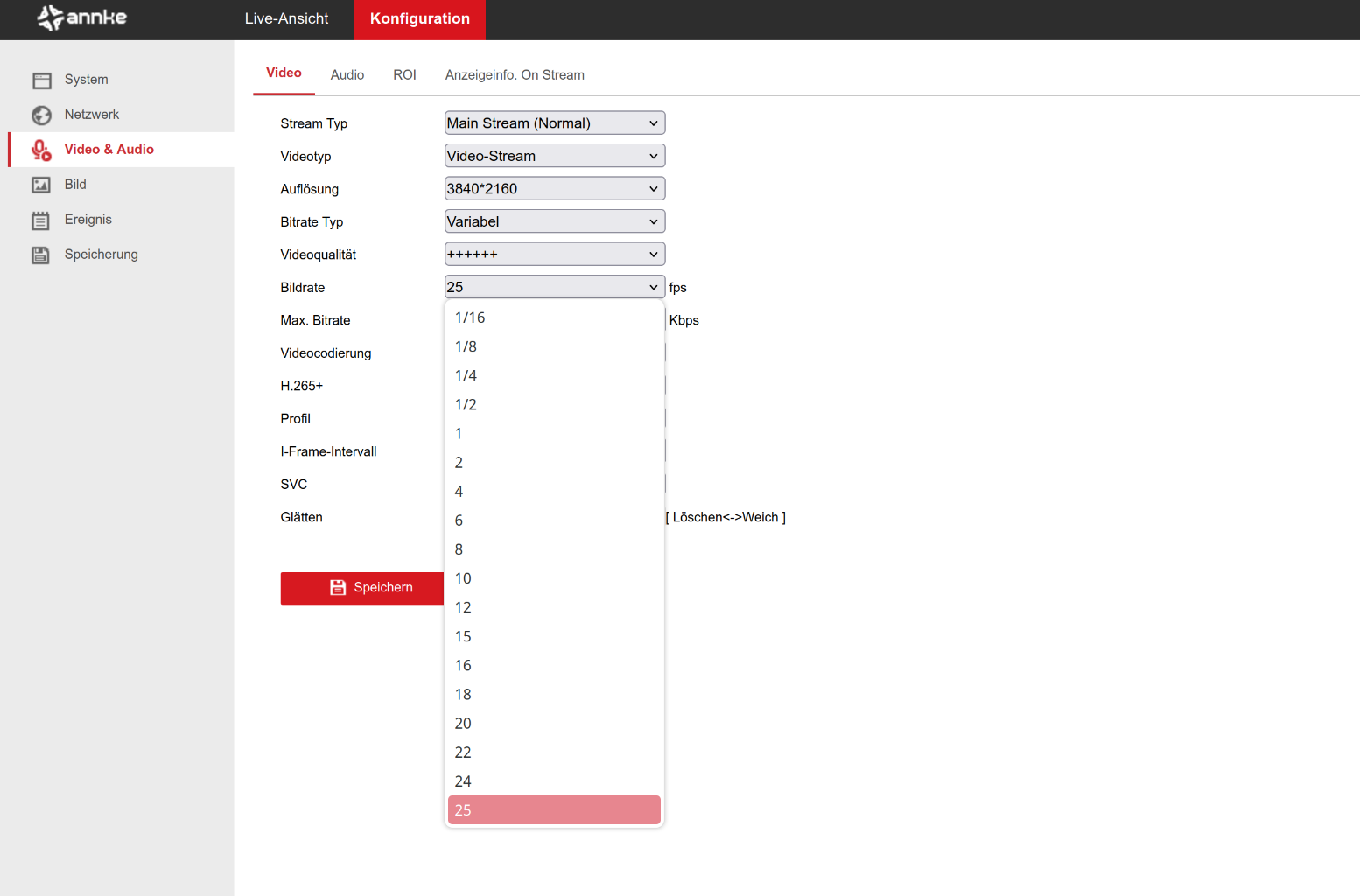Screen dimensions: 1360x896
Task: Open the Bitrate Typ dropdown
Action: [x=554, y=222]
